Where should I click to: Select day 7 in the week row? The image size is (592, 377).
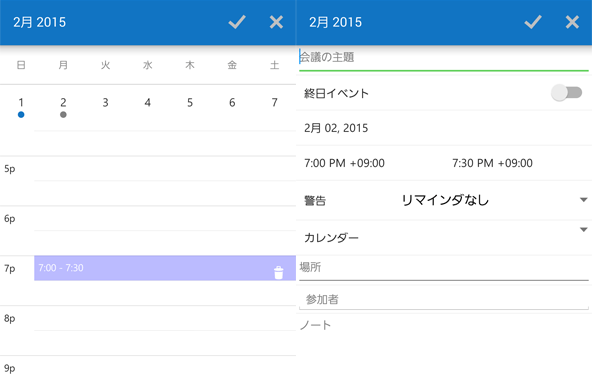274,103
